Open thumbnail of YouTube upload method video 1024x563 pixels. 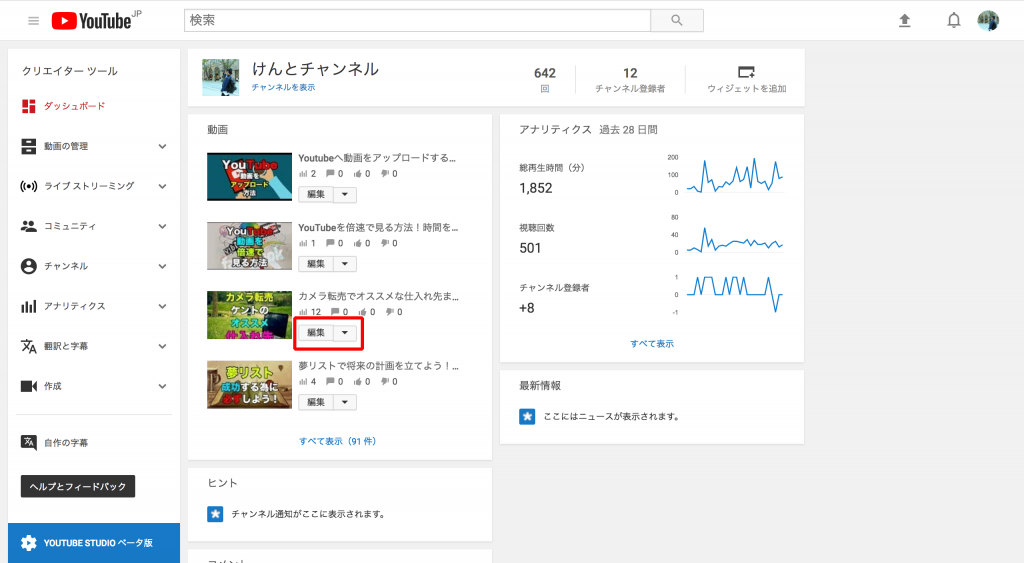click(249, 176)
